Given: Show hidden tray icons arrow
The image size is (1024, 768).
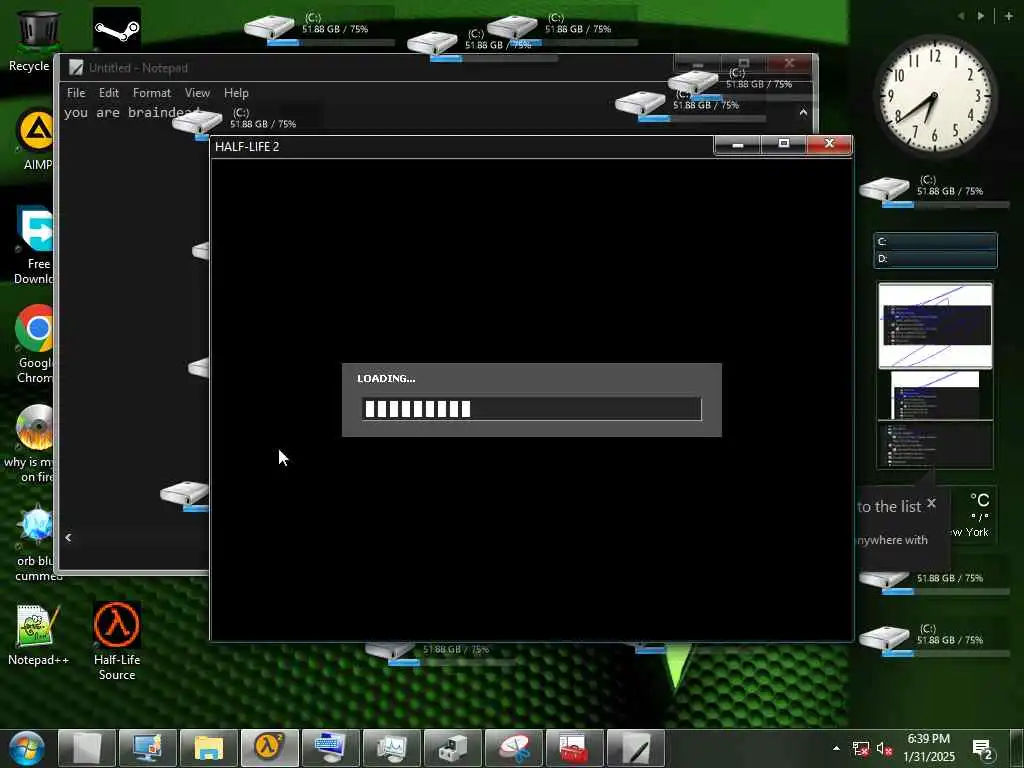Looking at the screenshot, I should pos(836,748).
